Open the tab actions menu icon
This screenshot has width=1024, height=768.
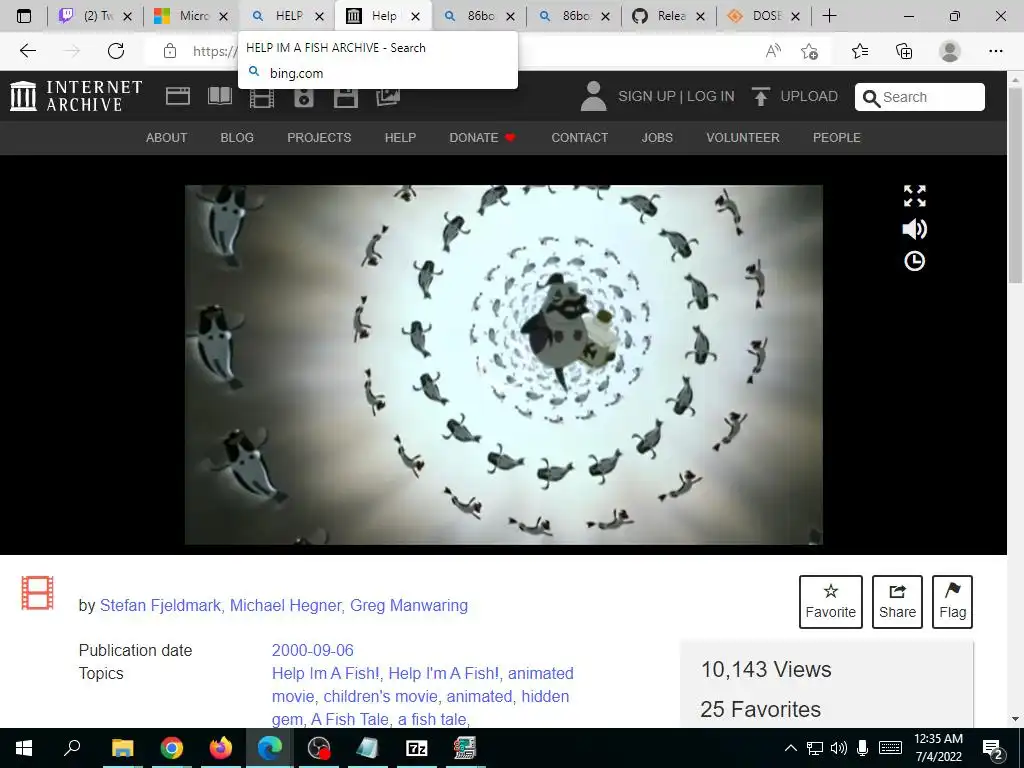24,16
